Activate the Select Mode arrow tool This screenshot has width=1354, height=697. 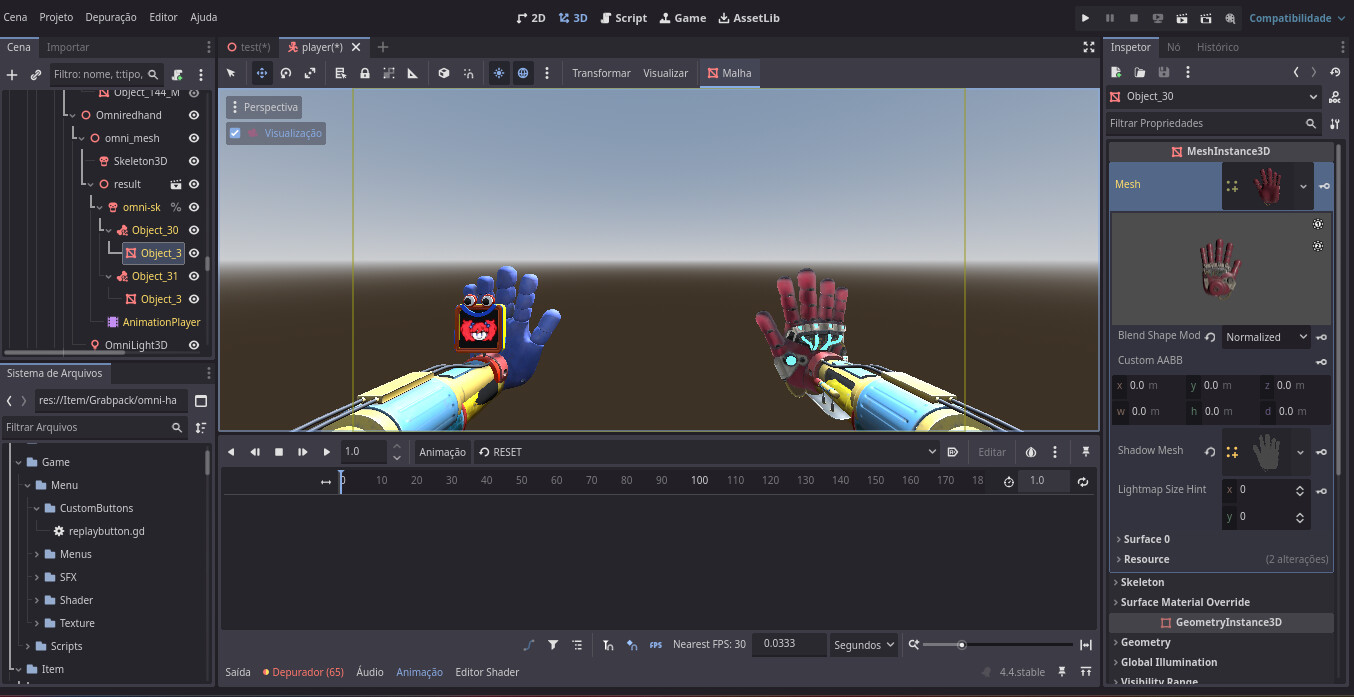coord(231,73)
